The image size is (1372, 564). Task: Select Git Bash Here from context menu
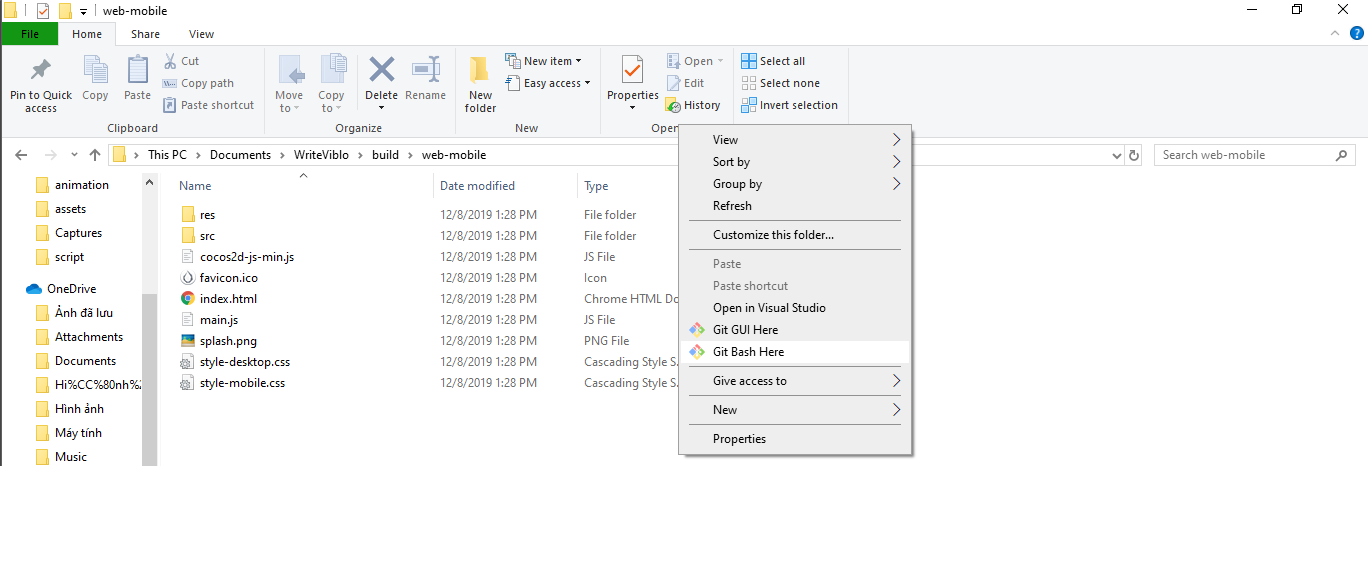748,352
